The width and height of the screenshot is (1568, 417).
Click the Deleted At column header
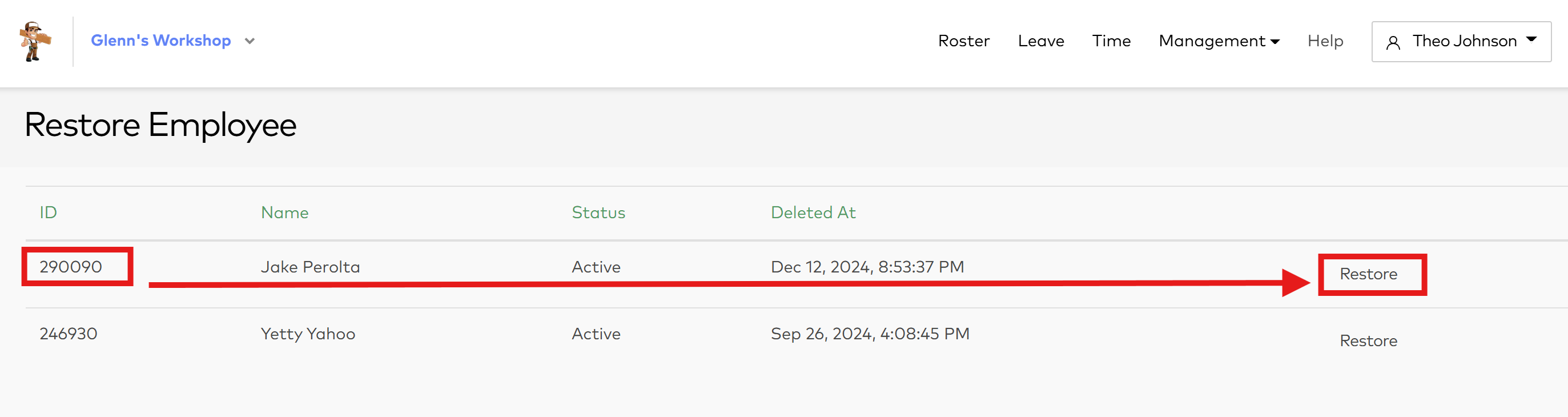click(x=813, y=212)
